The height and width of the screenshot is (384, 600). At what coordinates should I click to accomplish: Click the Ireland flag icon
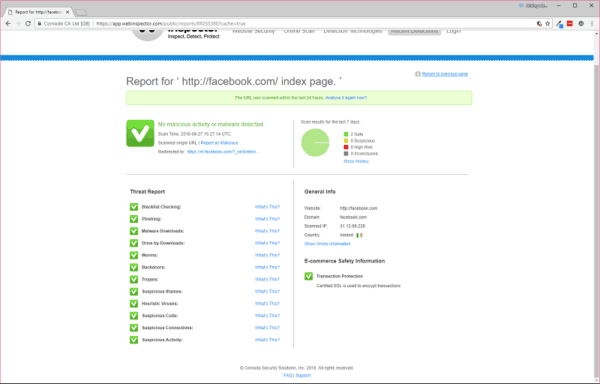pyautogui.click(x=359, y=235)
